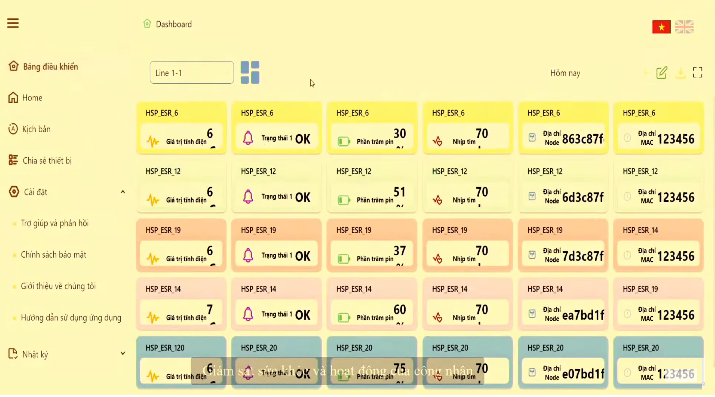Screen dimensions: 715x397
Task: Click HSP_ESR_14 node address icon
Action: [532, 314]
